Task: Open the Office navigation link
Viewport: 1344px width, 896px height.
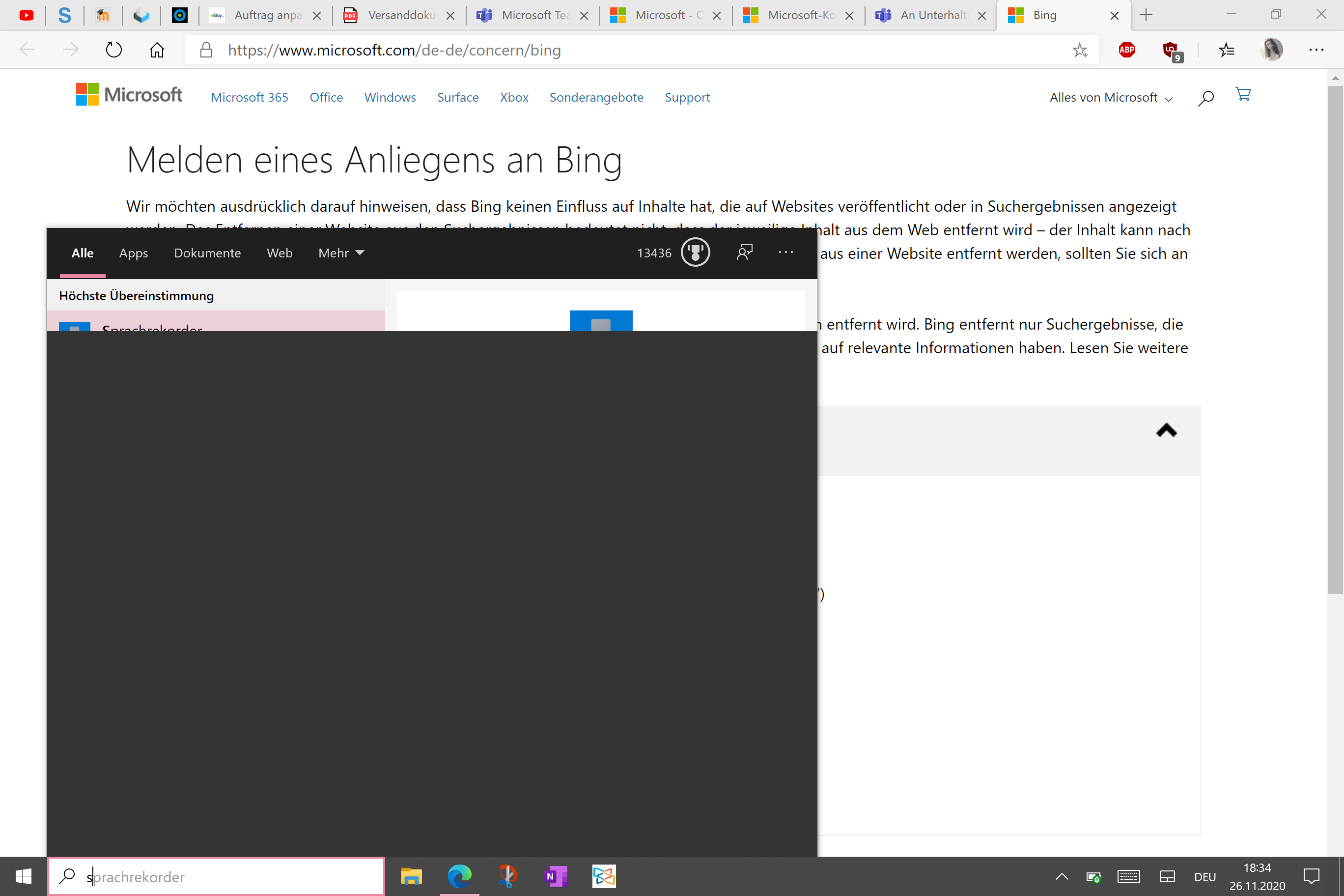Action: [326, 98]
